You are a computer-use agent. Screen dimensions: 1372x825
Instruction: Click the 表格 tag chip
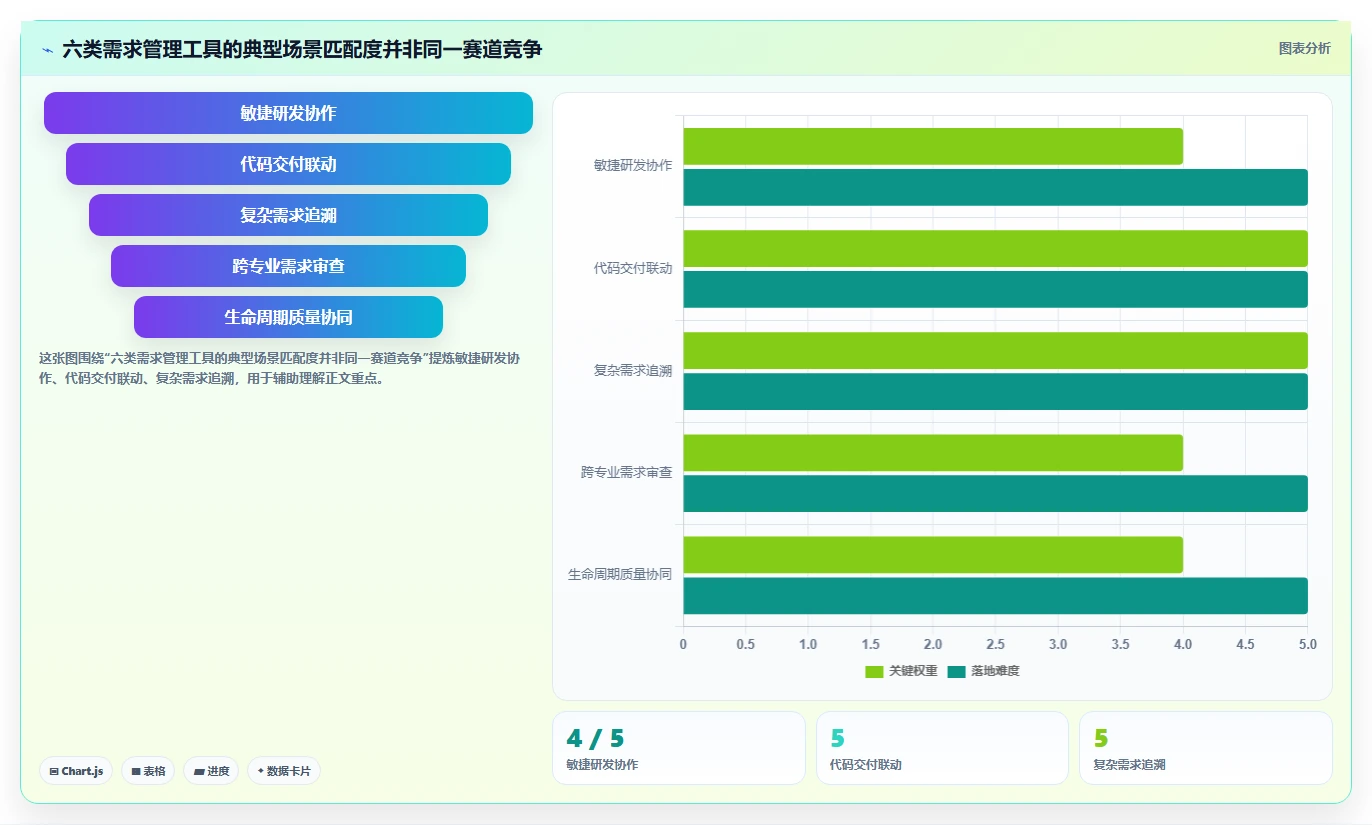click(148, 771)
